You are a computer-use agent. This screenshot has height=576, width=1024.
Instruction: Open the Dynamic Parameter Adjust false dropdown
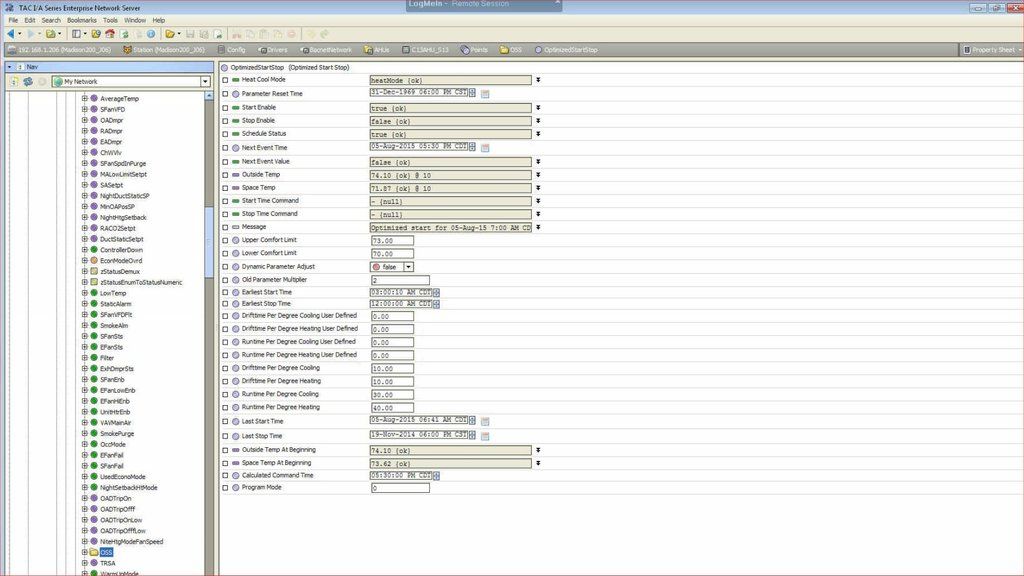click(x=408, y=267)
